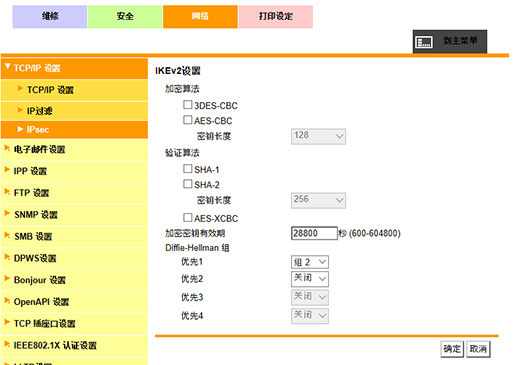This screenshot has width=517, height=365.
Task: Click the 秒 (600-604800) range text
Action: 369,233
